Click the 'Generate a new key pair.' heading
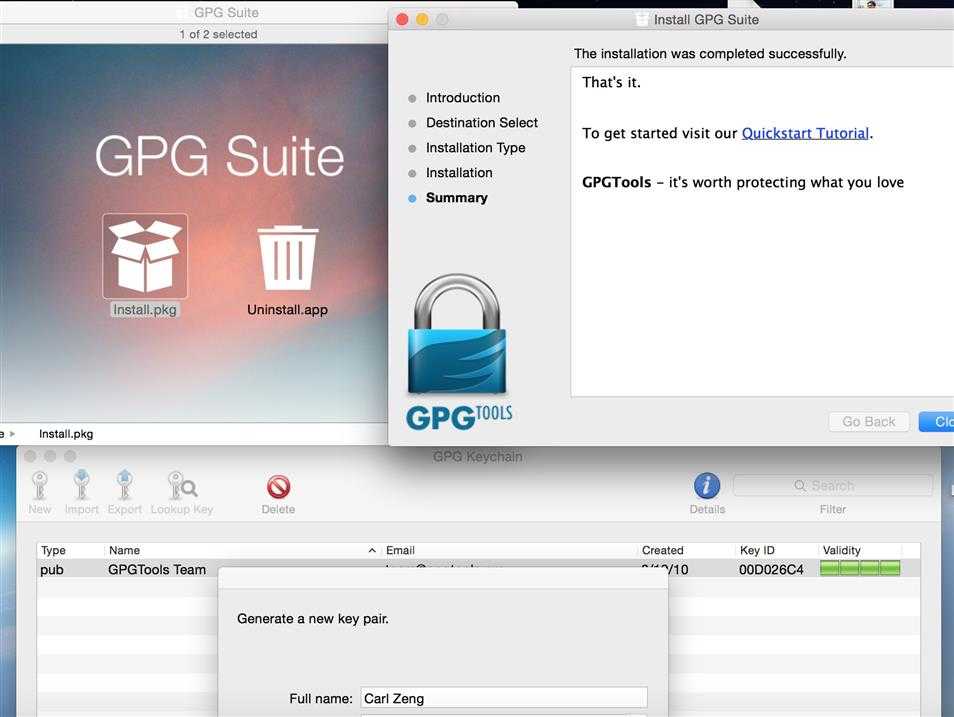Image resolution: width=954 pixels, height=717 pixels. [313, 618]
